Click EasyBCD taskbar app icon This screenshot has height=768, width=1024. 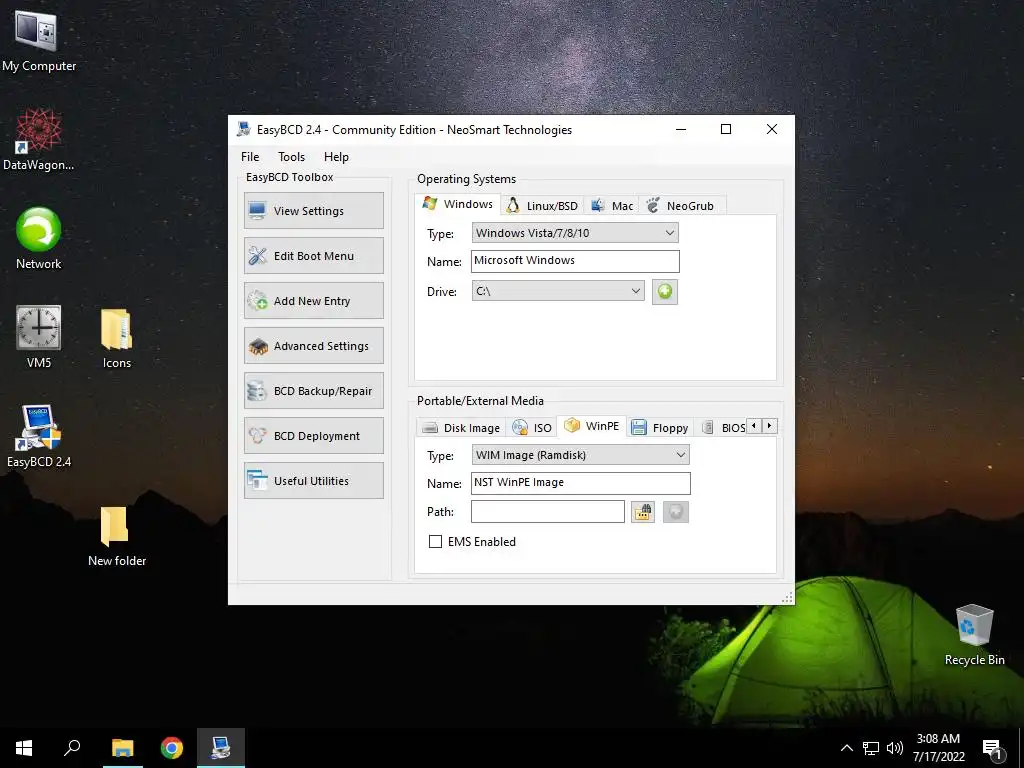221,748
